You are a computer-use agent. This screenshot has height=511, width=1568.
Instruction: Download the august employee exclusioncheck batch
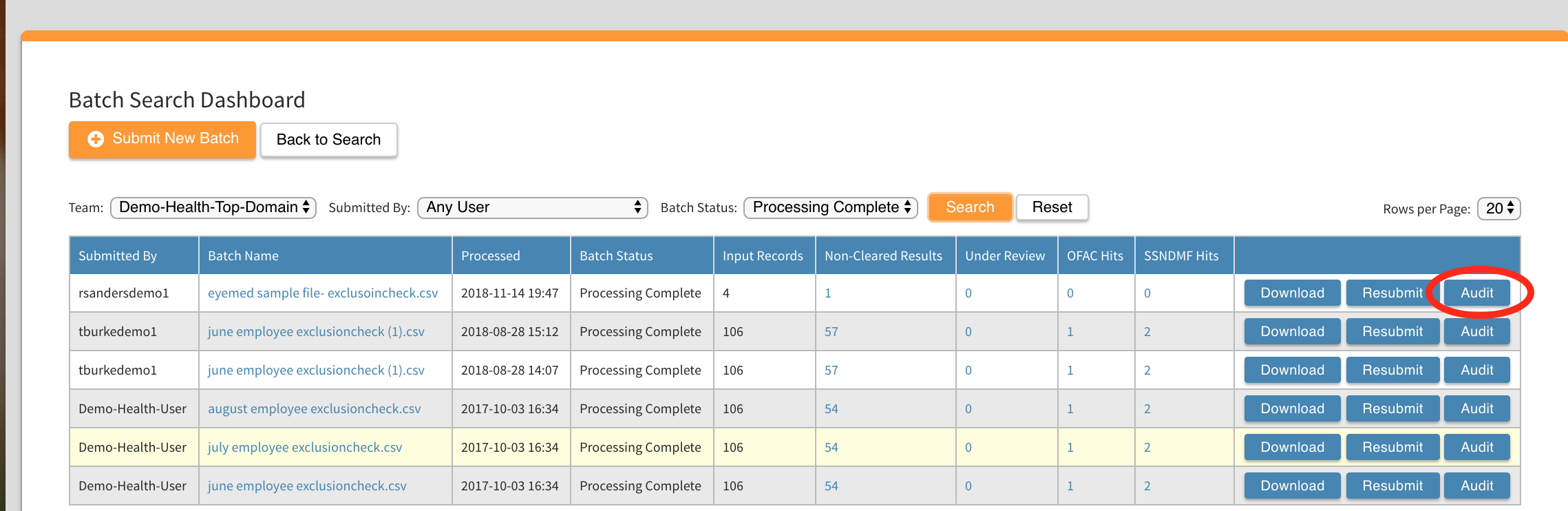(x=1291, y=409)
